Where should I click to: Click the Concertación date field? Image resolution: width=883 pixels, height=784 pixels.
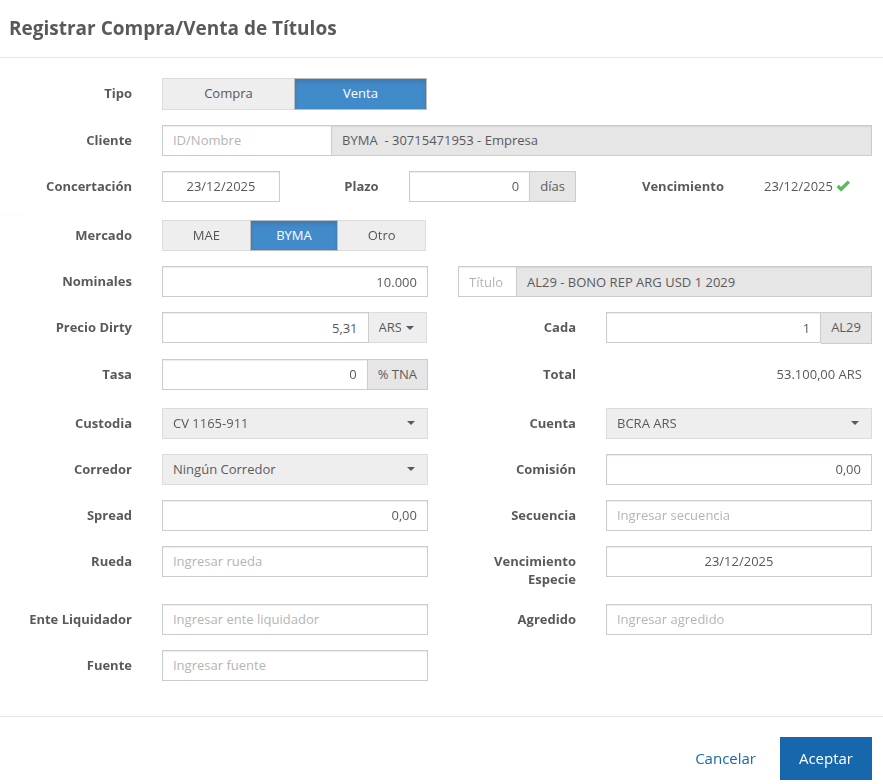[x=221, y=187]
